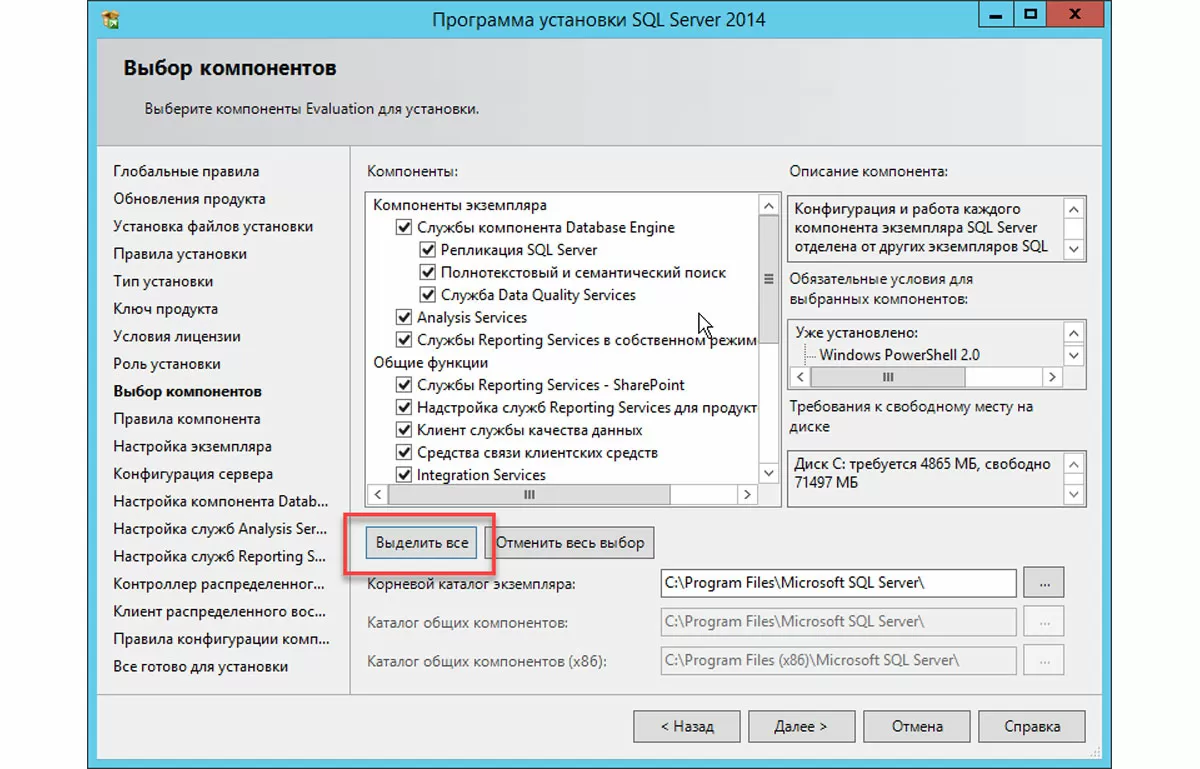Toggle Reporting Services в собственном режиме checkbox
The height and width of the screenshot is (769, 1200).
tap(404, 340)
